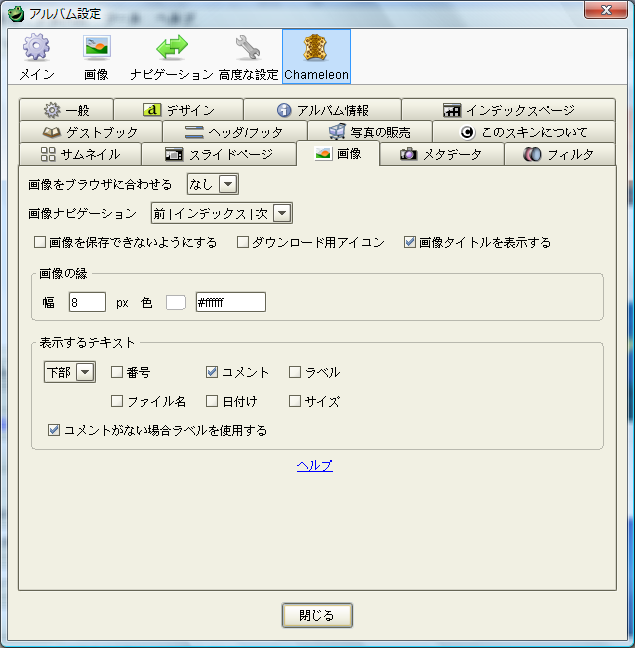Uncheck the コメント checkbox
635x648 pixels.
(x=212, y=372)
